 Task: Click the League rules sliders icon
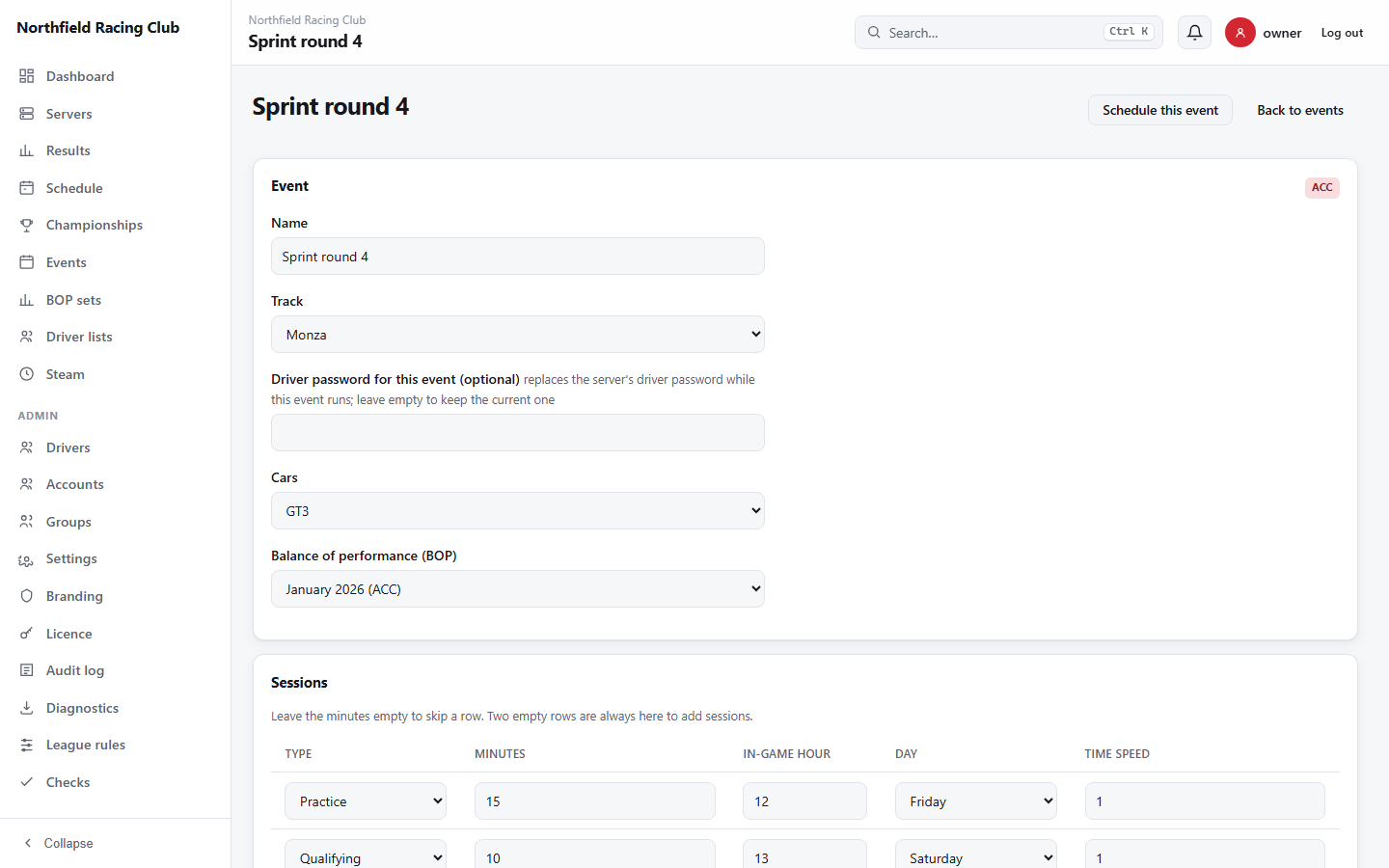[27, 745]
